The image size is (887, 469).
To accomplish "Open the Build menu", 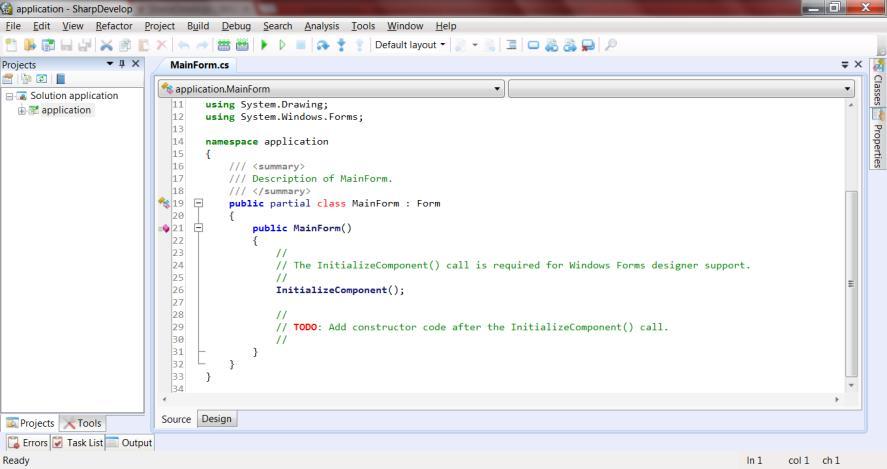I will (198, 26).
